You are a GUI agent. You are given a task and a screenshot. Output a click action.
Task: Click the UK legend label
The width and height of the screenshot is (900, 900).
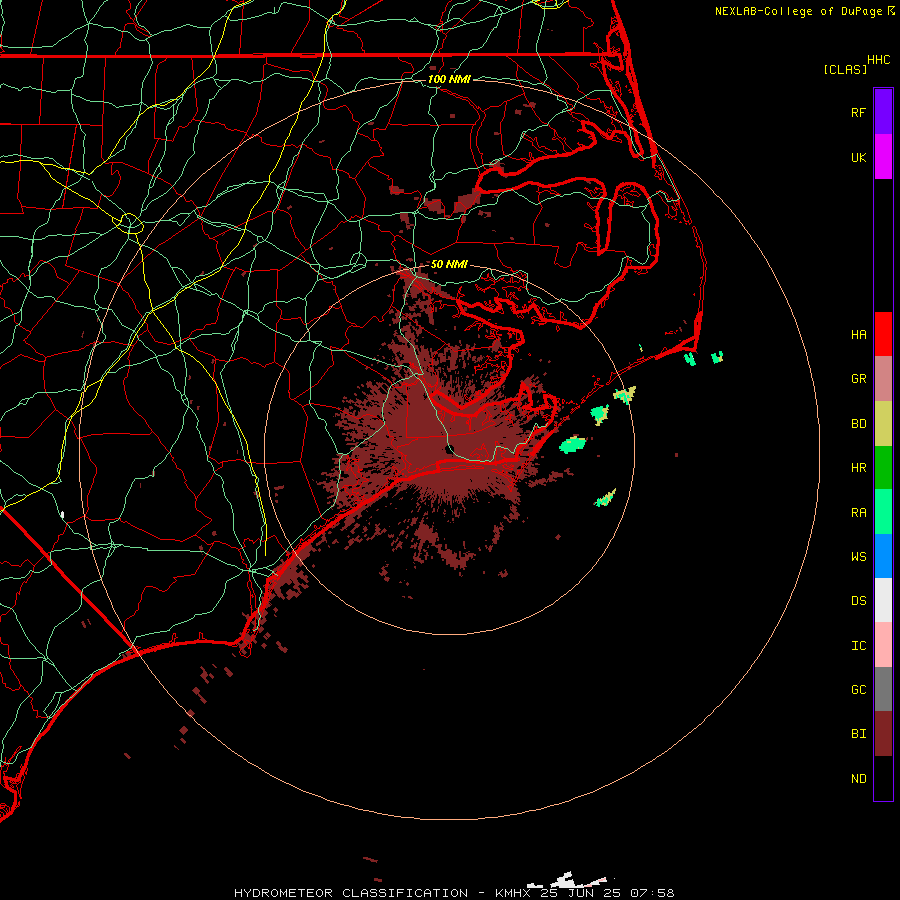pos(858,157)
